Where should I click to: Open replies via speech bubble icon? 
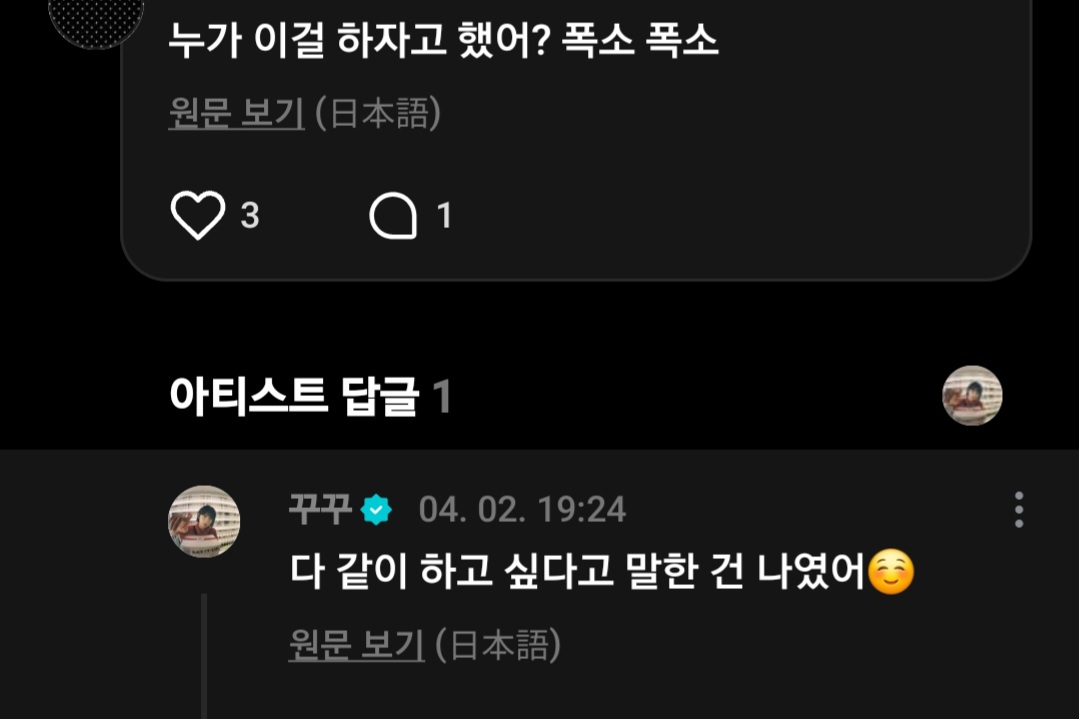click(393, 215)
